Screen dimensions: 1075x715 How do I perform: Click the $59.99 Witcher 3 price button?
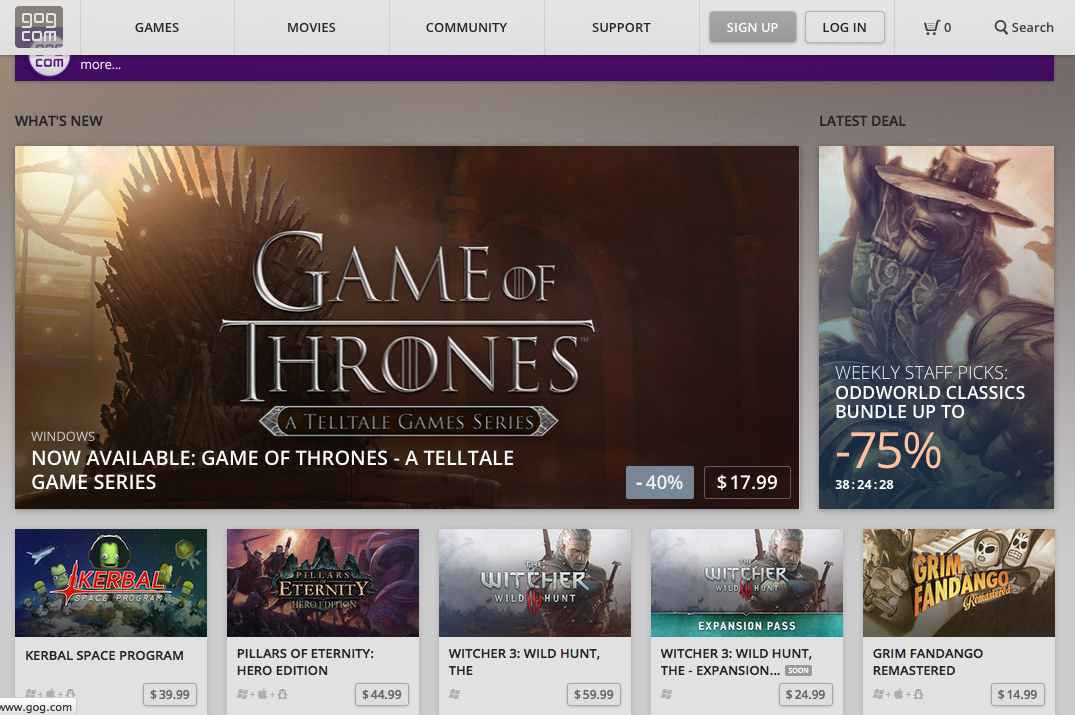[x=594, y=694]
